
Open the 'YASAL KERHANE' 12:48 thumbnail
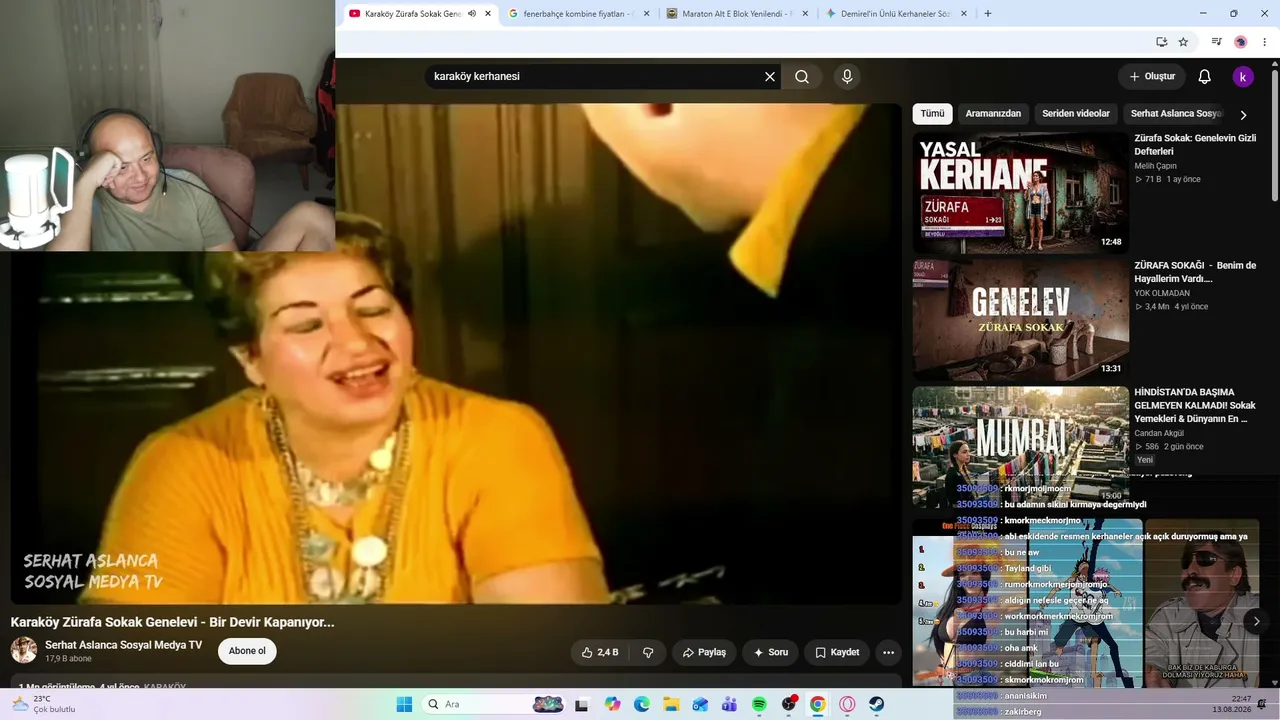[1020, 192]
